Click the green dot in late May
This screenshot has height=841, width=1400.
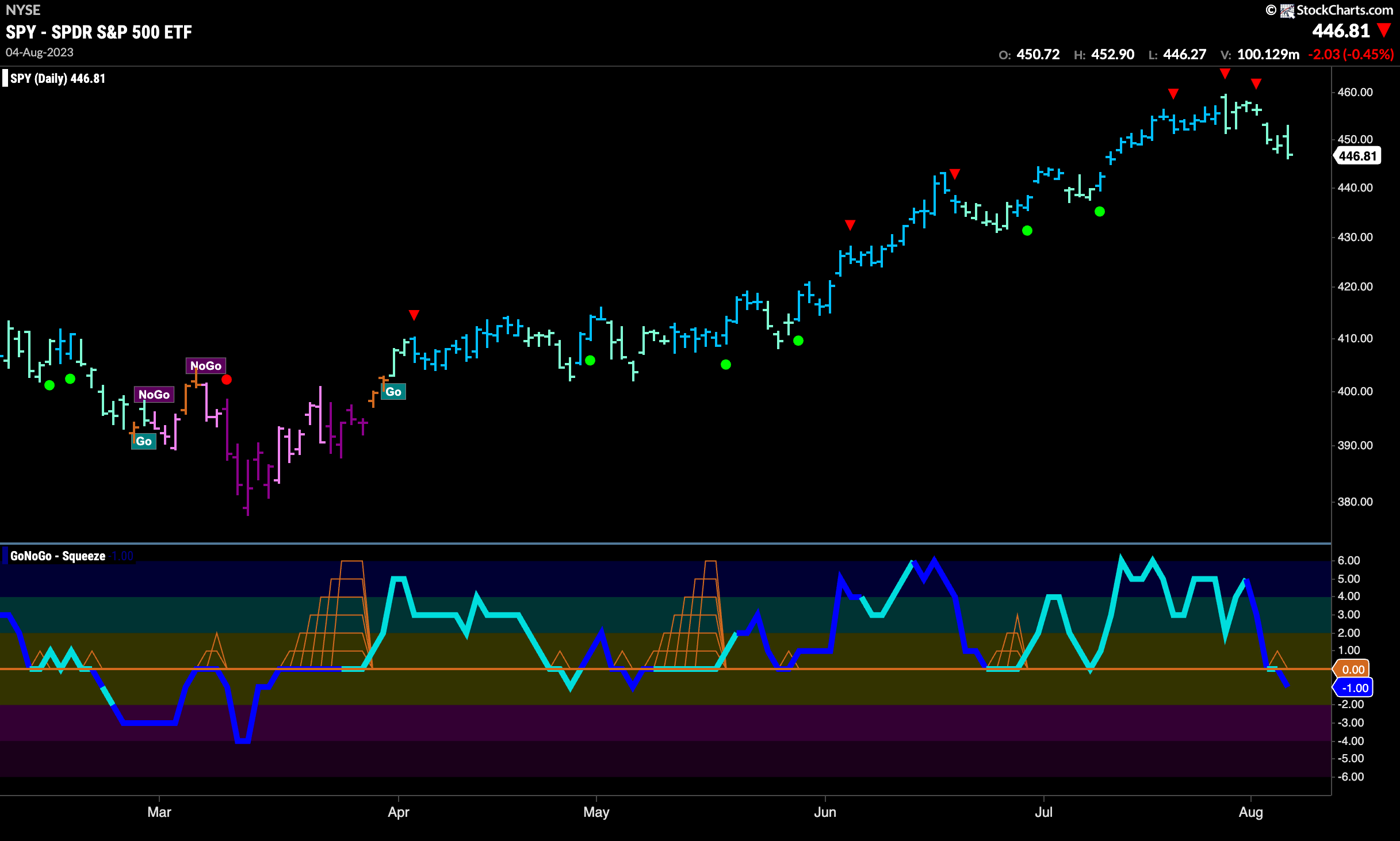[798, 341]
